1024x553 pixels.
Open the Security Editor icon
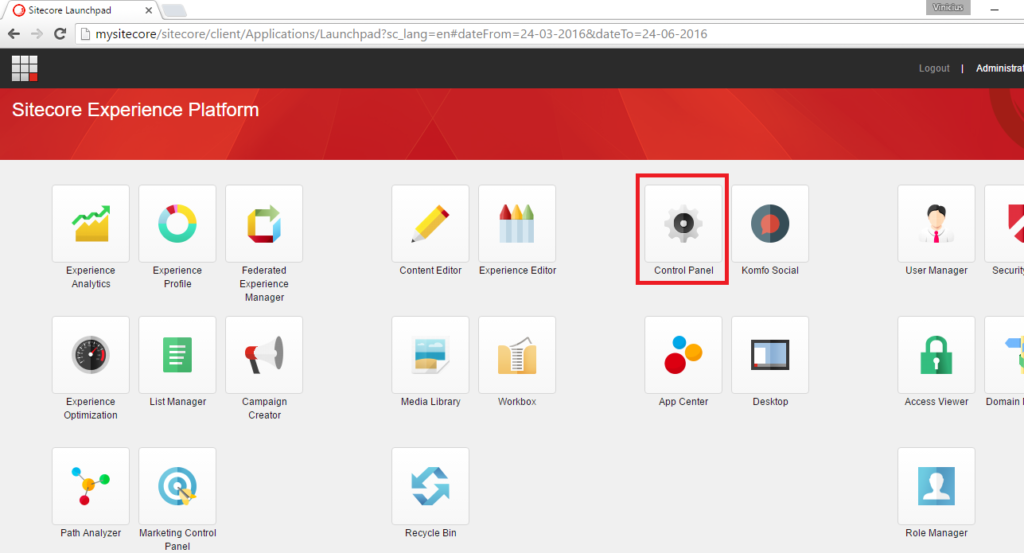pyautogui.click(x=1004, y=224)
